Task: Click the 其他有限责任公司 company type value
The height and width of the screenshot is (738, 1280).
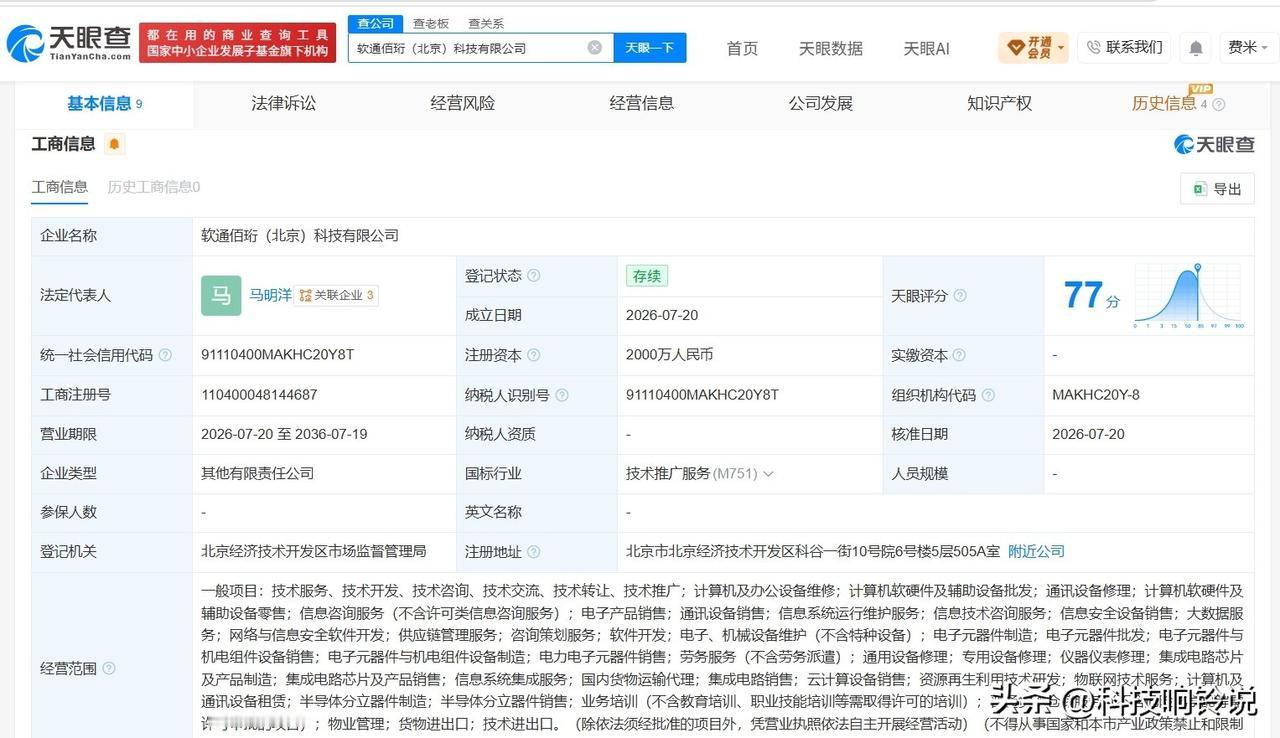Action: tap(257, 473)
